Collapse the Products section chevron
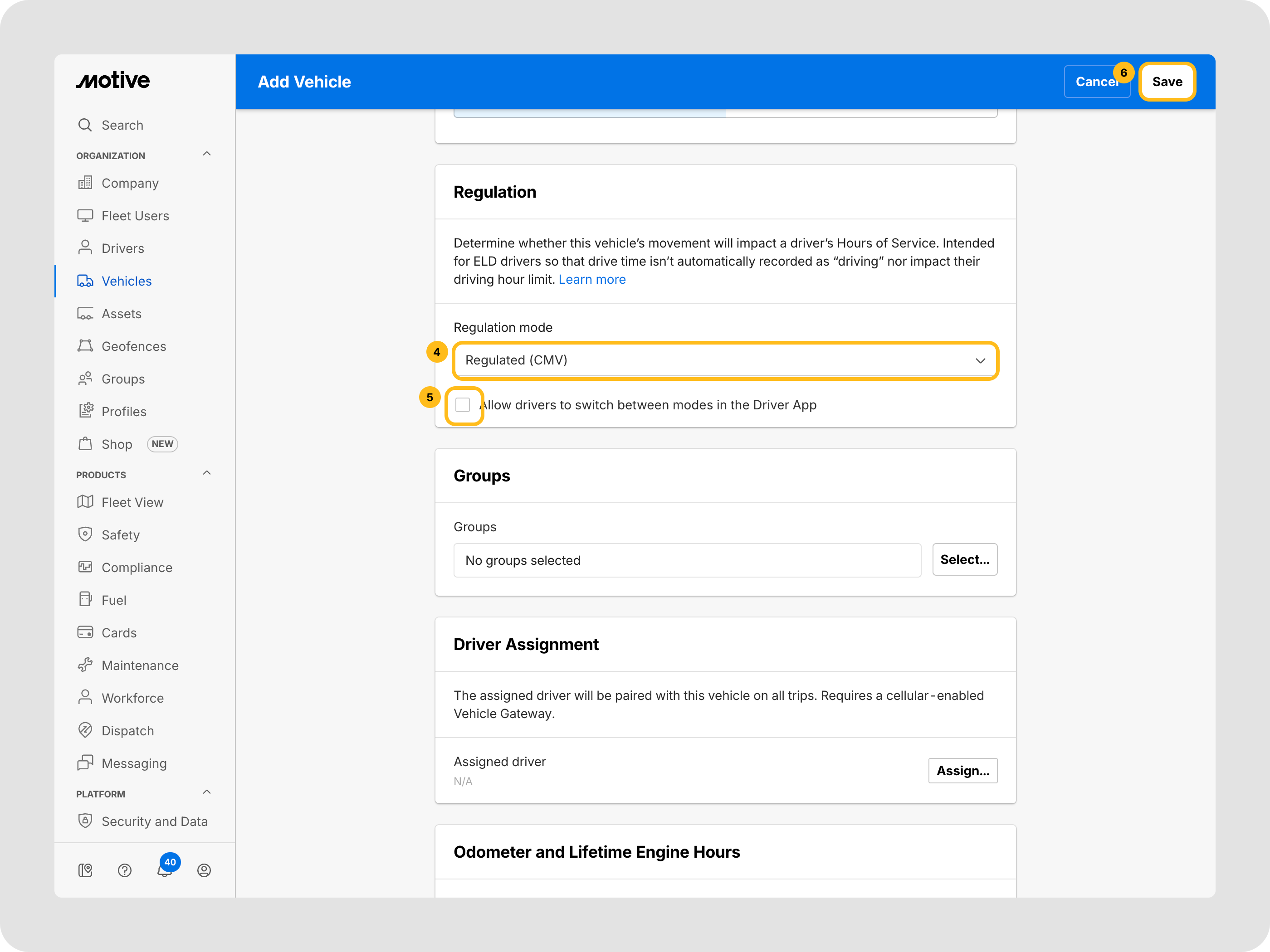This screenshot has width=1270, height=952. tap(207, 473)
